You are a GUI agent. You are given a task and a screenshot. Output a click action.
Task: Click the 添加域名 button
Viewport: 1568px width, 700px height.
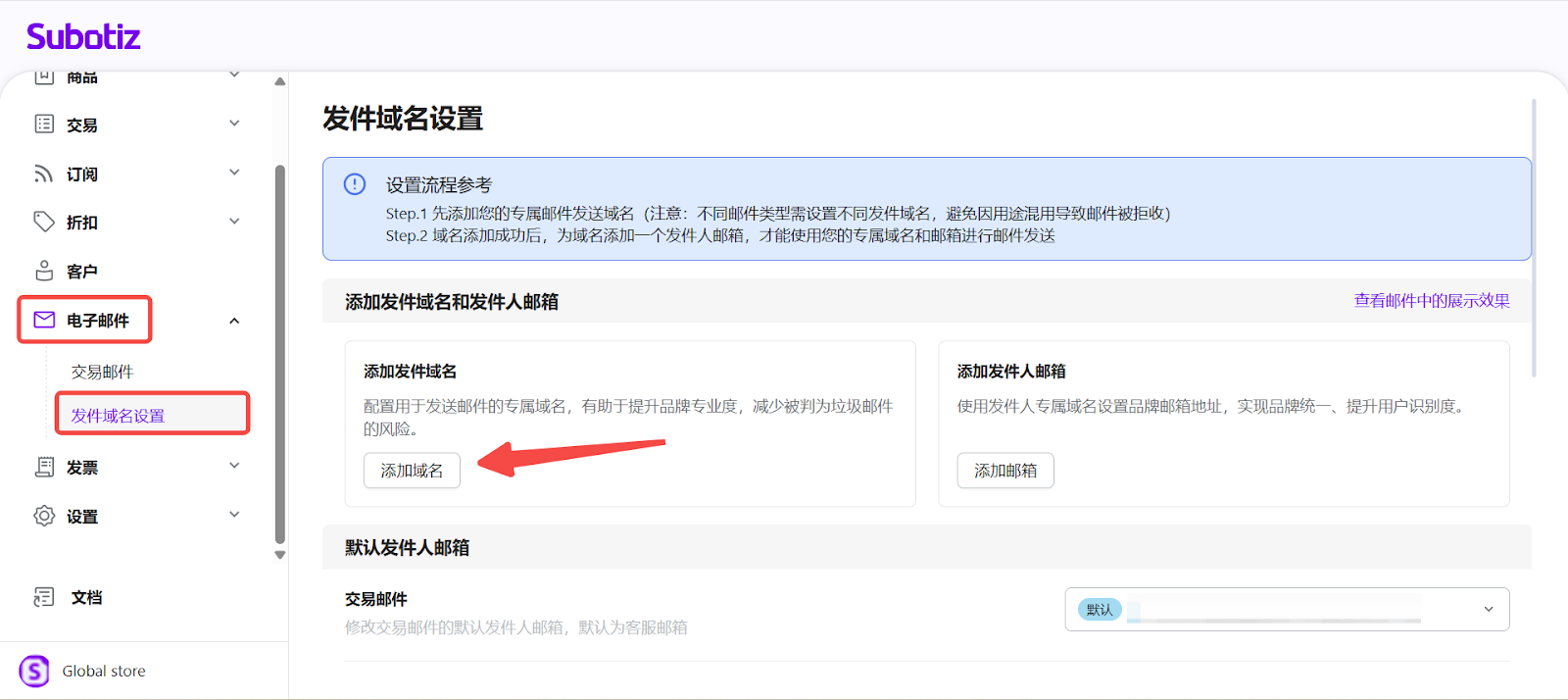point(412,471)
